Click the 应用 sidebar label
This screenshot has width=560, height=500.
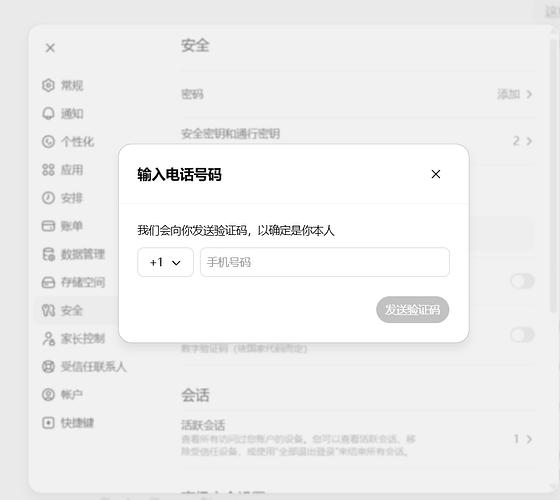tap(72, 170)
